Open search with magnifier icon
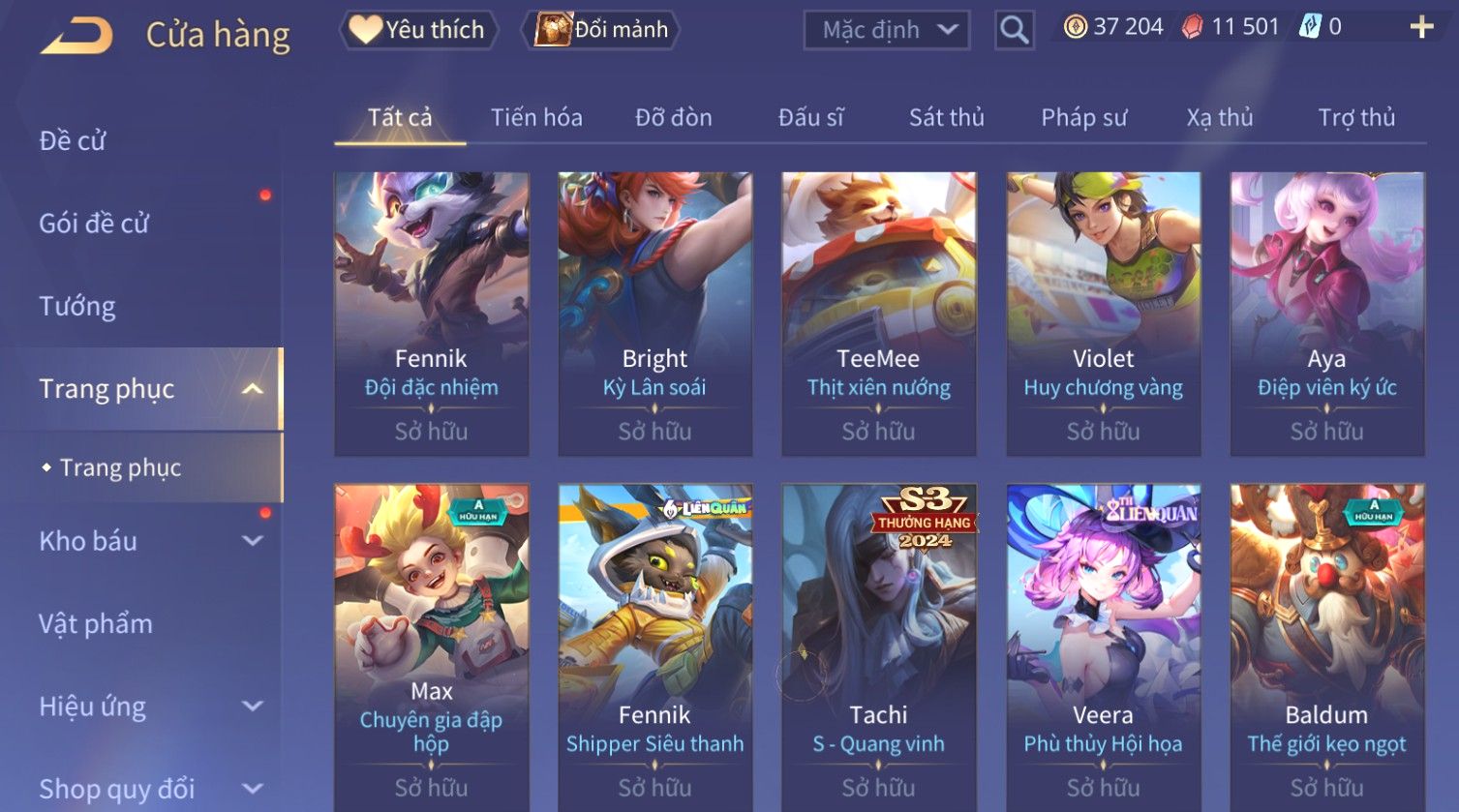This screenshot has height=812, width=1459. [1014, 30]
